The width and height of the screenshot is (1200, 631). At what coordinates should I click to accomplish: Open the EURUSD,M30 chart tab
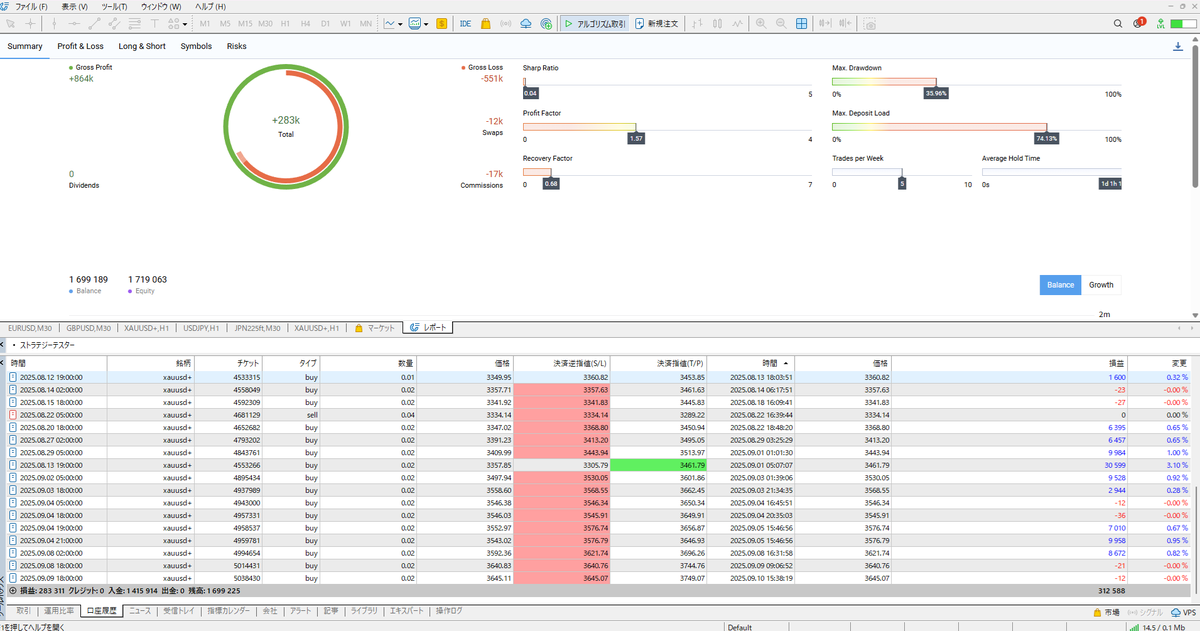(x=31, y=328)
